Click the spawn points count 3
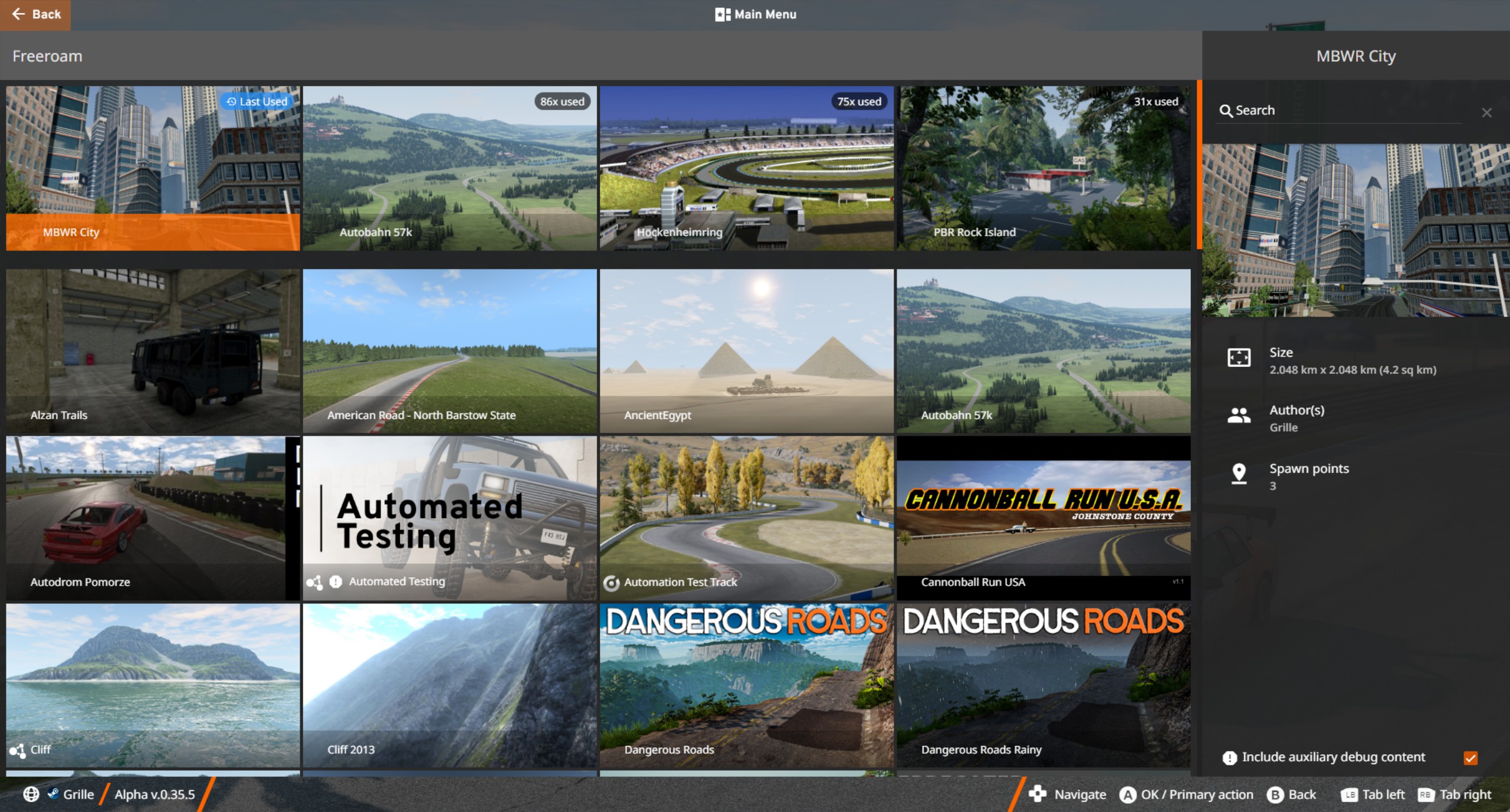Screen dimensions: 1510x812 (x=1273, y=486)
